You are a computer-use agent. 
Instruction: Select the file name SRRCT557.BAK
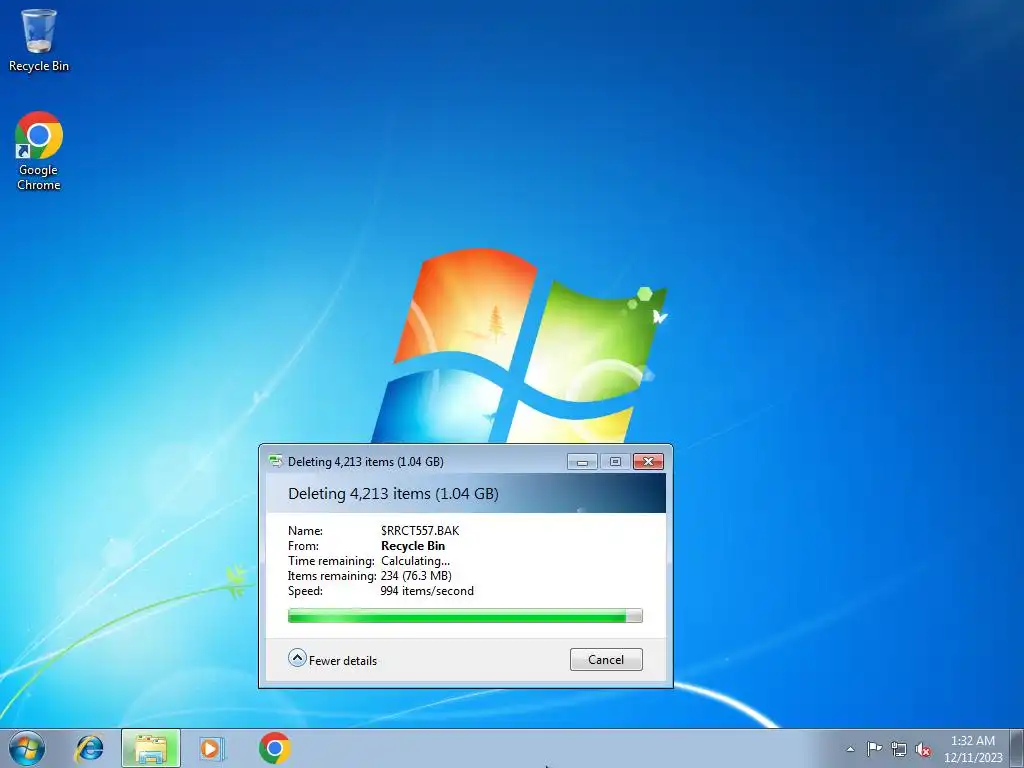(x=420, y=531)
